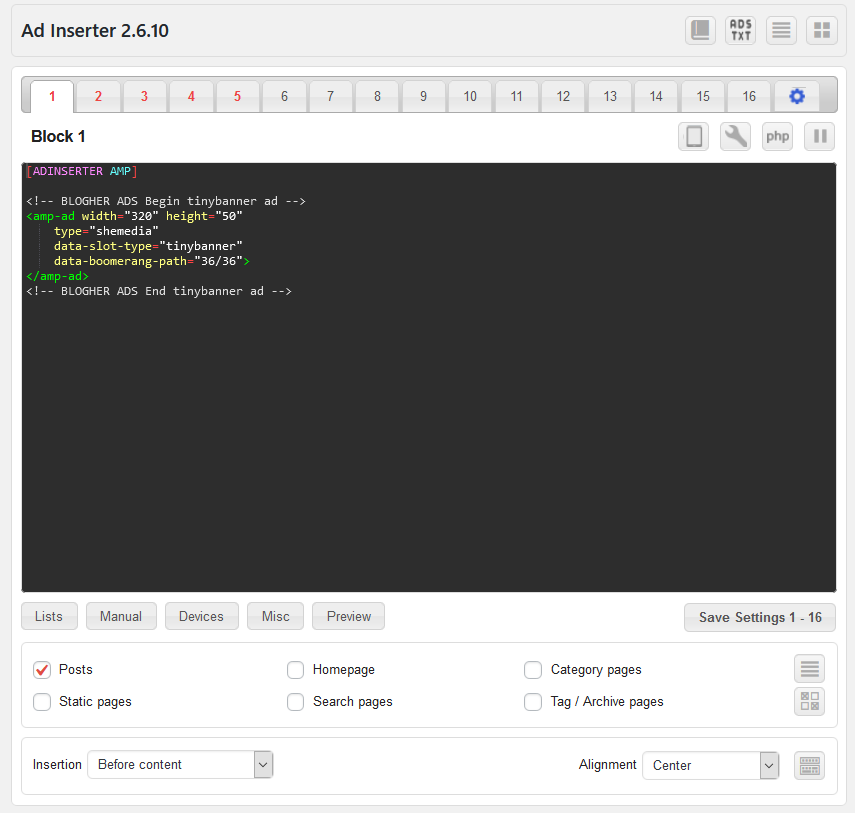The height and width of the screenshot is (813, 855).
Task: Click the data-slot-type="tinybanner" line
Action: coord(148,246)
